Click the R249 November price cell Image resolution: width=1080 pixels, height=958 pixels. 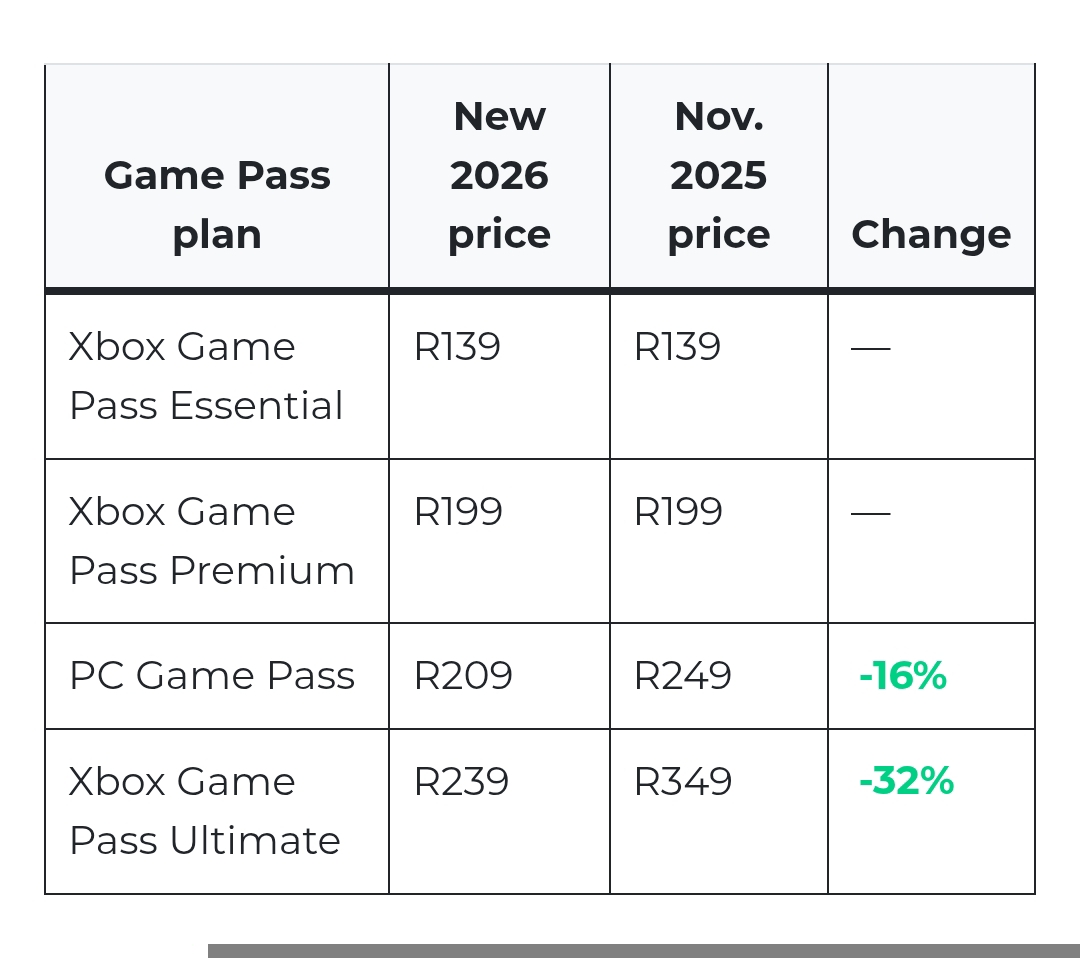pos(683,676)
